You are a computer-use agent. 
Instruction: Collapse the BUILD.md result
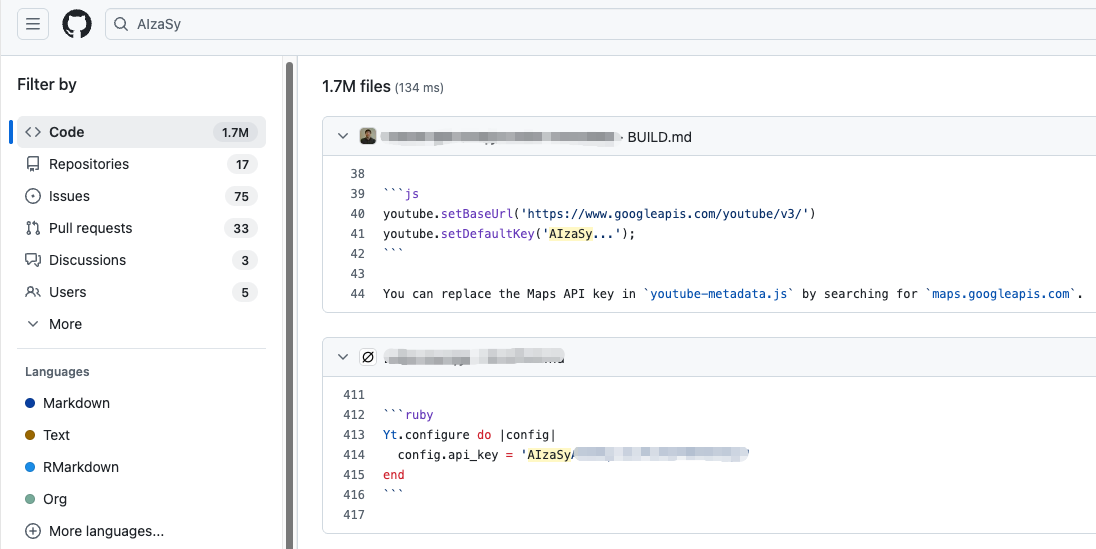pos(343,137)
